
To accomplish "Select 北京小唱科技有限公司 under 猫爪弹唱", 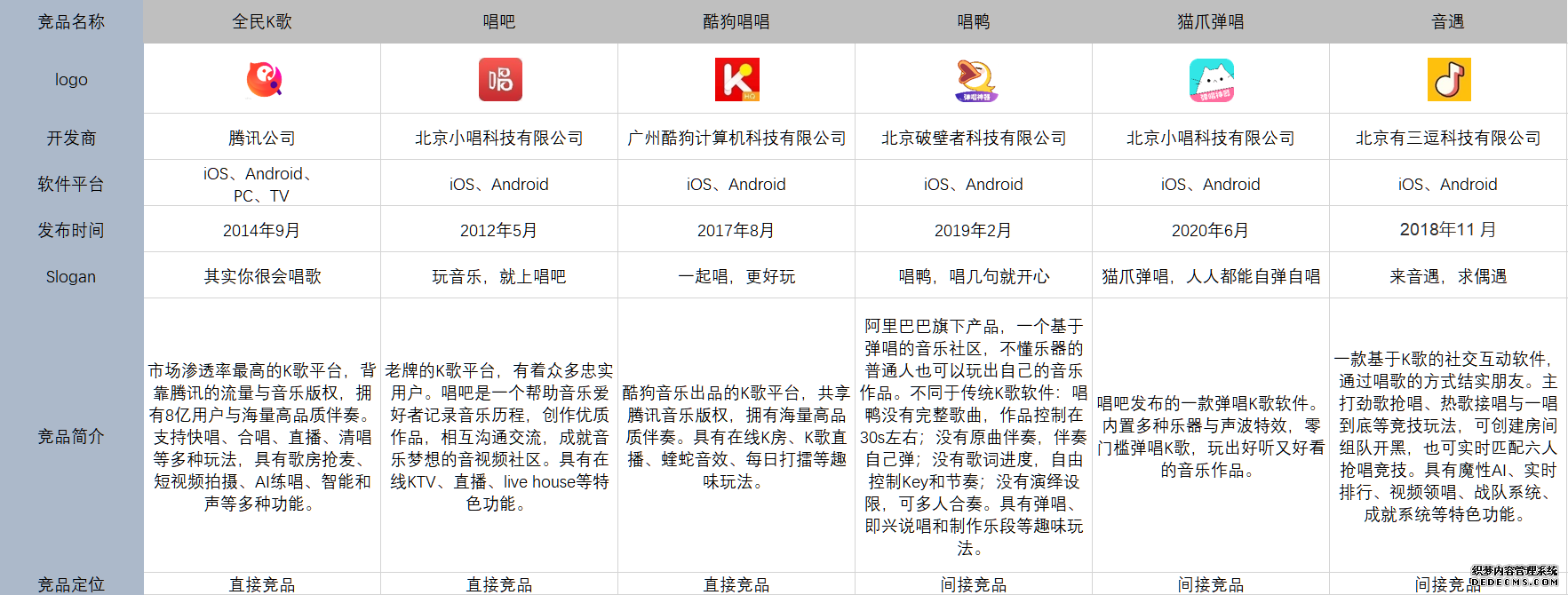I will (x=1211, y=138).
